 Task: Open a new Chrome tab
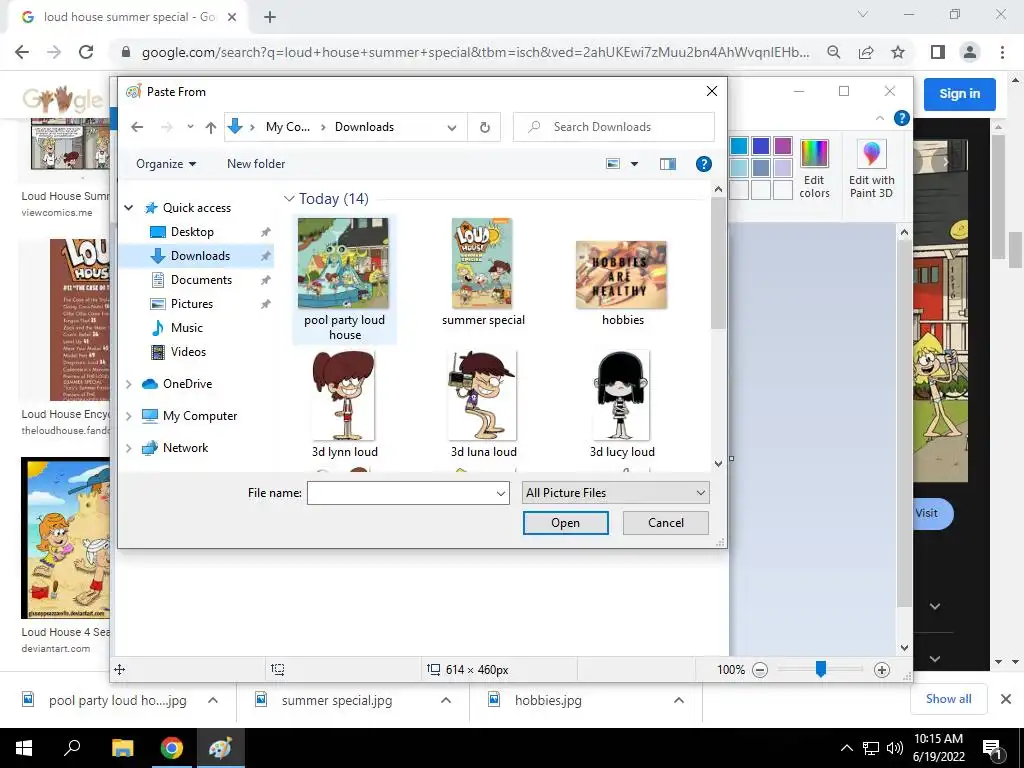(x=270, y=17)
